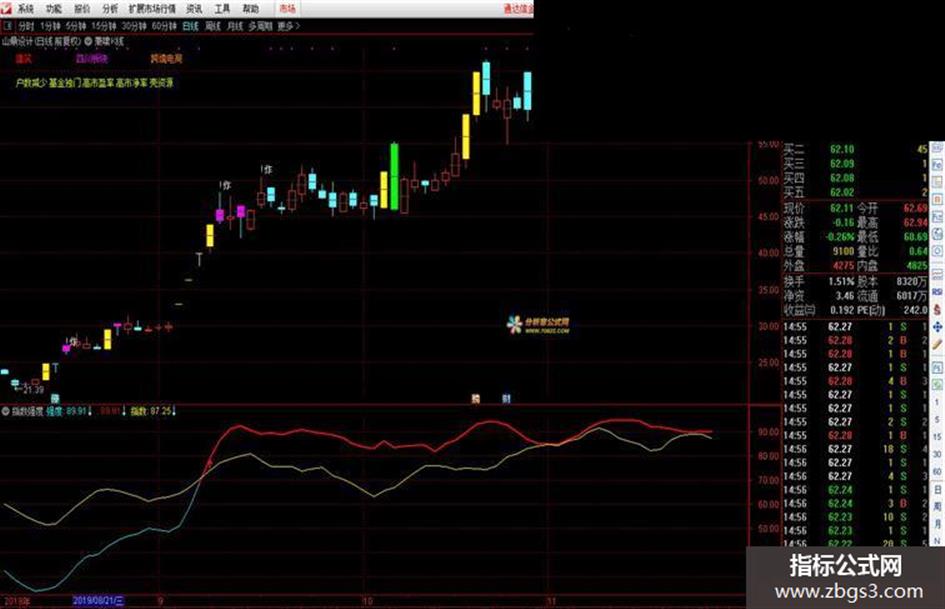945x609 pixels.
Task: Switch to the 60分钟 period tab
Action: (x=164, y=26)
